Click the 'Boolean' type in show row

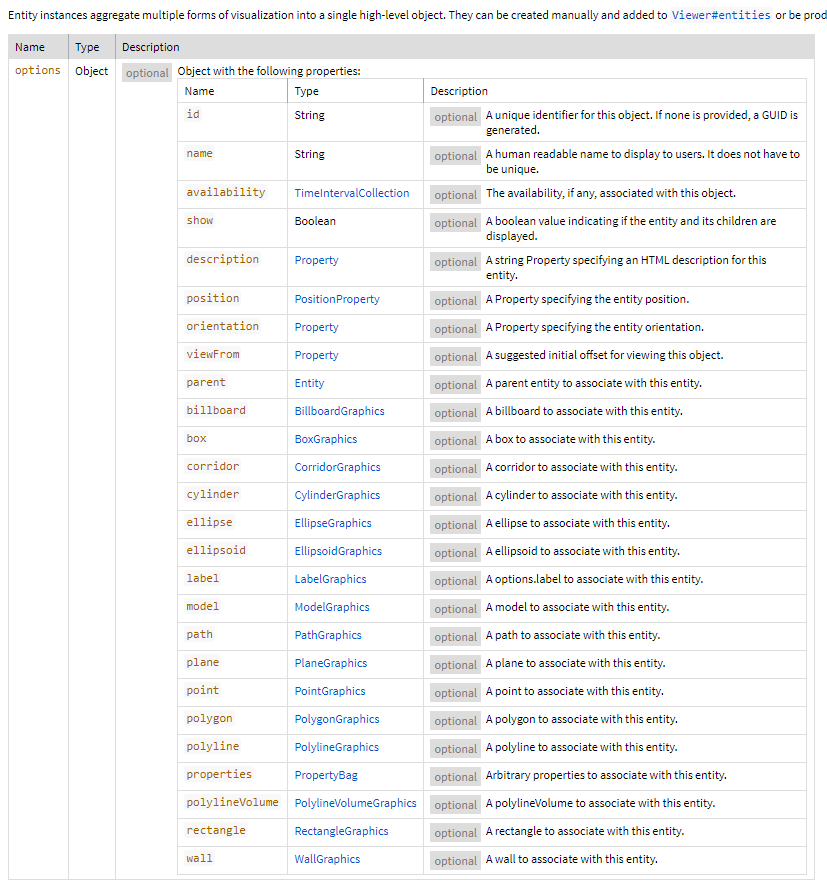(x=315, y=221)
